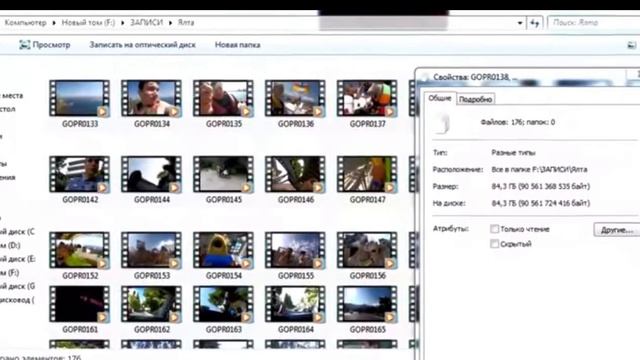The width and height of the screenshot is (640, 360).
Task: Click the refresh button beside address bar
Action: tap(535, 23)
